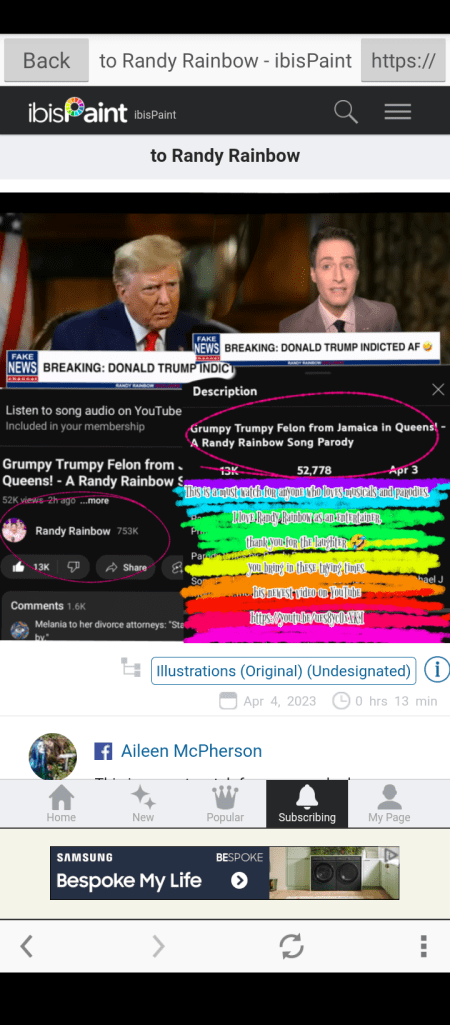Viewport: 450px width, 1025px height.
Task: Open Illustrations (Original) (Undesignated) category link
Action: [x=283, y=671]
